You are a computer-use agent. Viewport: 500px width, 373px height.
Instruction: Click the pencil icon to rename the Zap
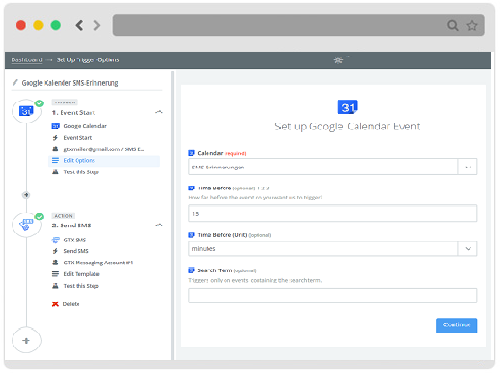15,82
